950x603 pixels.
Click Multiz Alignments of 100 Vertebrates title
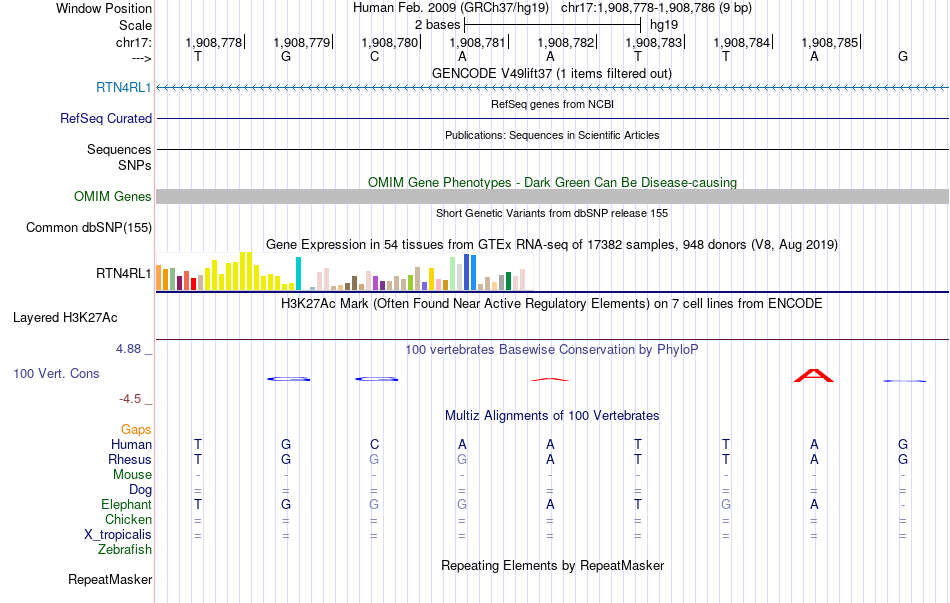click(552, 416)
